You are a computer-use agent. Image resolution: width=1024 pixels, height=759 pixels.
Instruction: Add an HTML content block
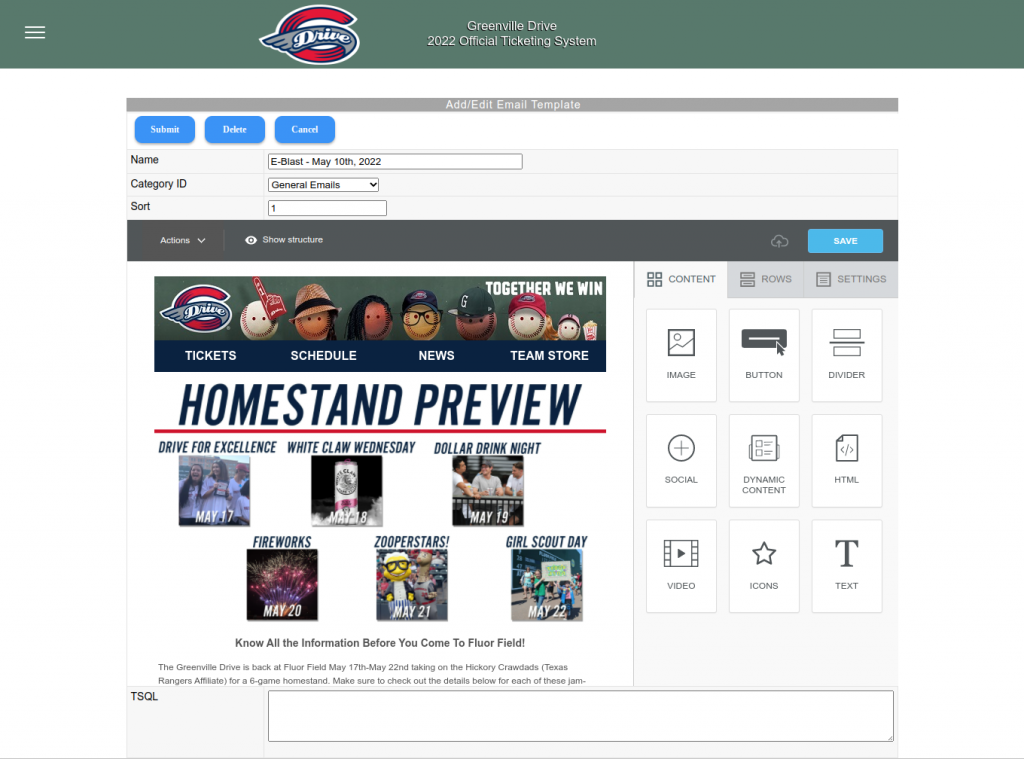click(846, 460)
